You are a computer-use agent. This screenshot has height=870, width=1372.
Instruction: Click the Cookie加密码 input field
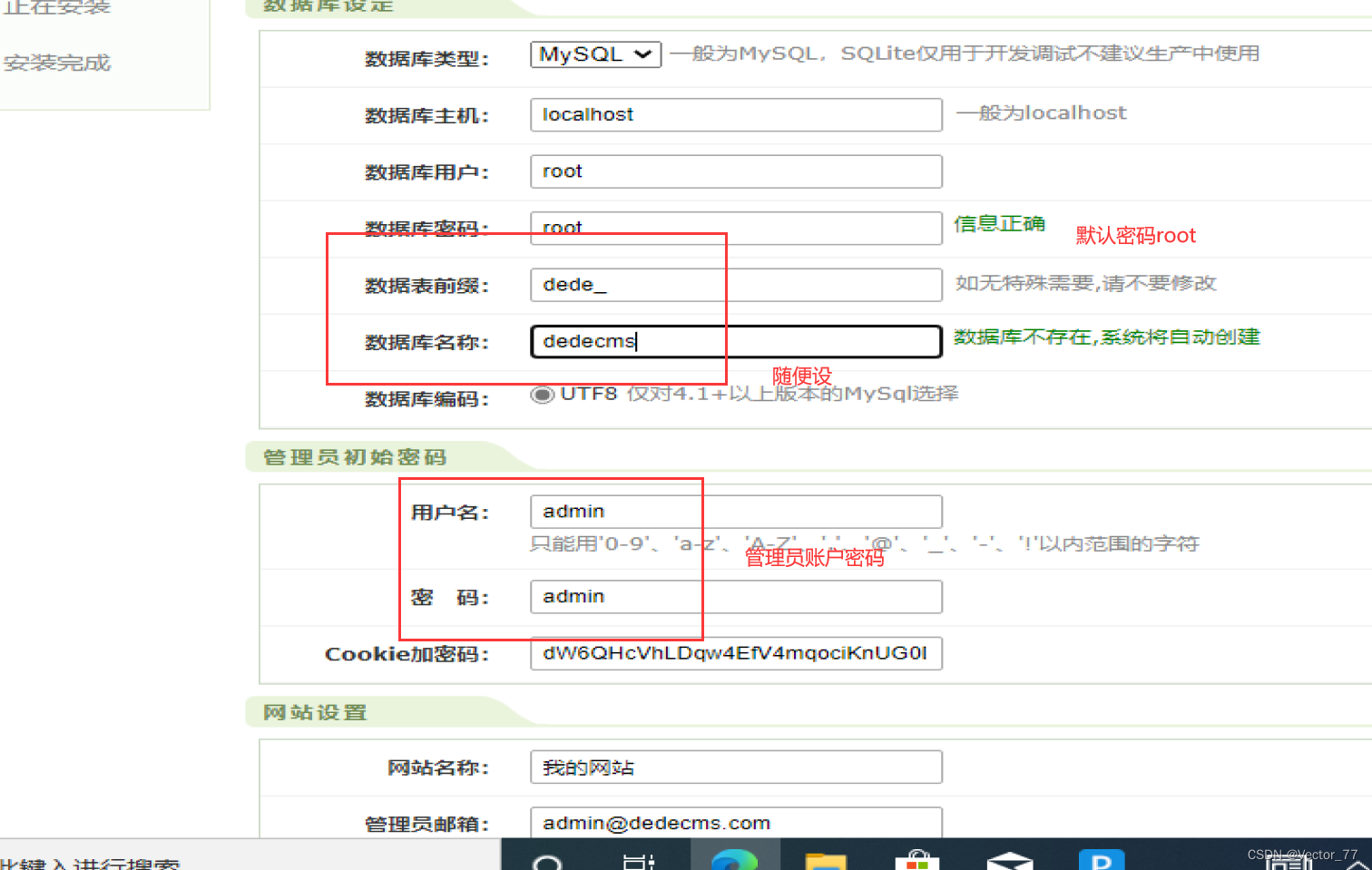(736, 653)
